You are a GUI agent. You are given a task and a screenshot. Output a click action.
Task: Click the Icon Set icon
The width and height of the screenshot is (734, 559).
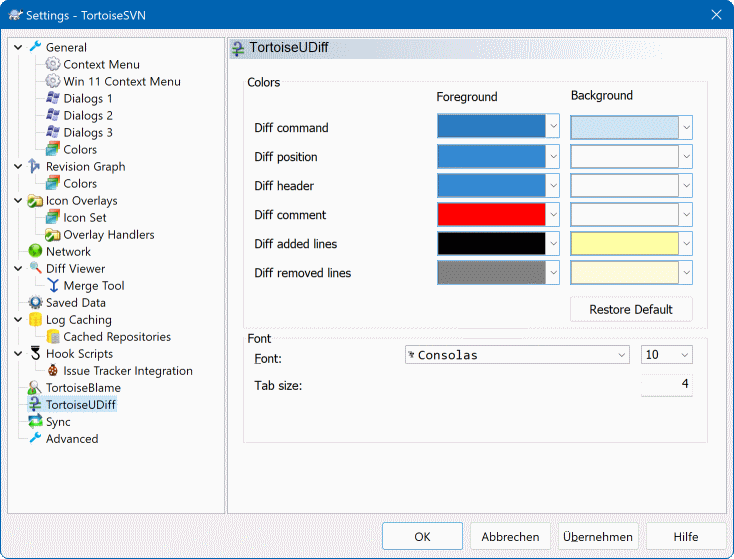(52, 217)
